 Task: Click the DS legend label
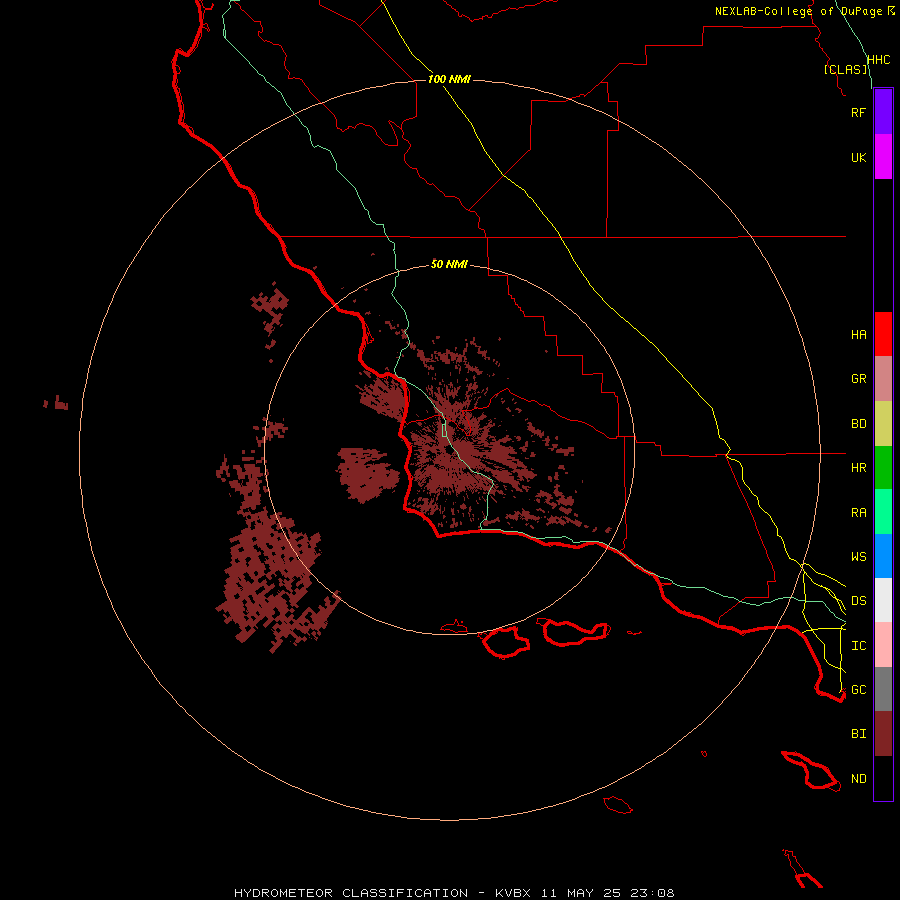(858, 601)
